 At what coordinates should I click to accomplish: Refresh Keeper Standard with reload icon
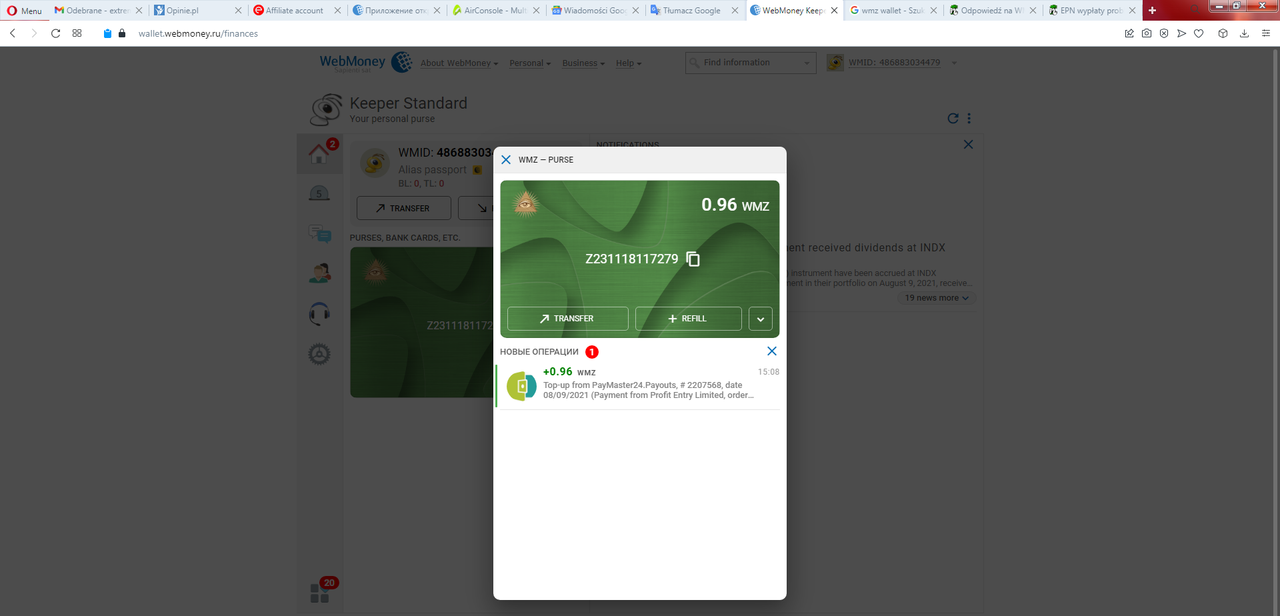point(953,118)
